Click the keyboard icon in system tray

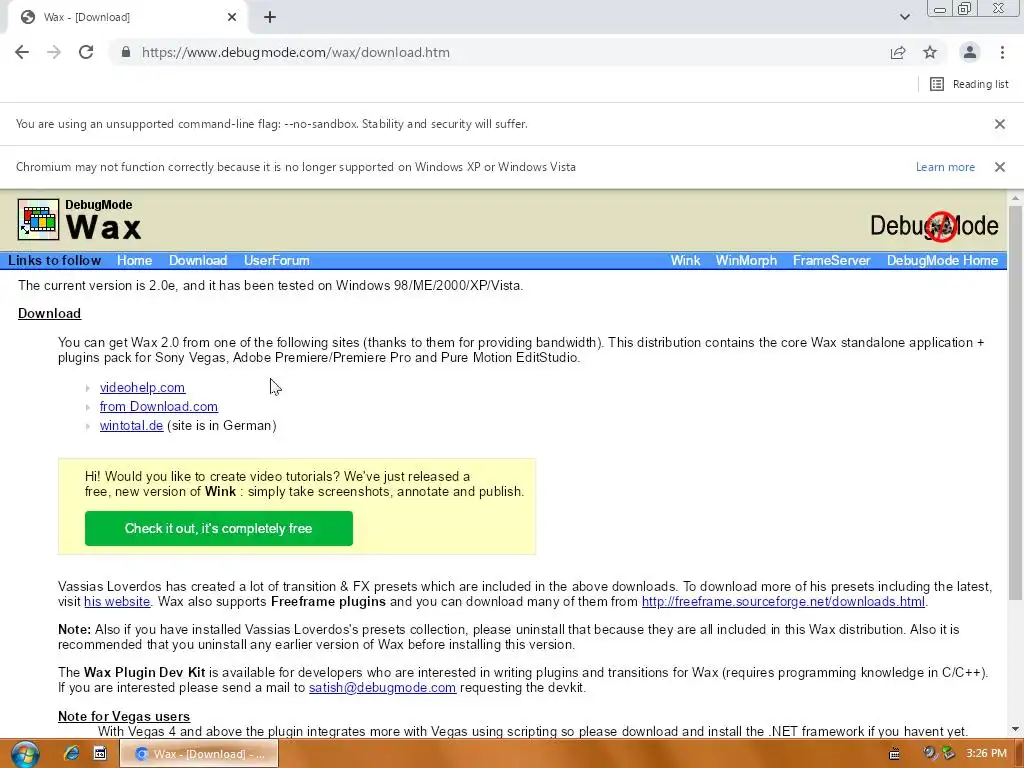pyautogui.click(x=895, y=754)
